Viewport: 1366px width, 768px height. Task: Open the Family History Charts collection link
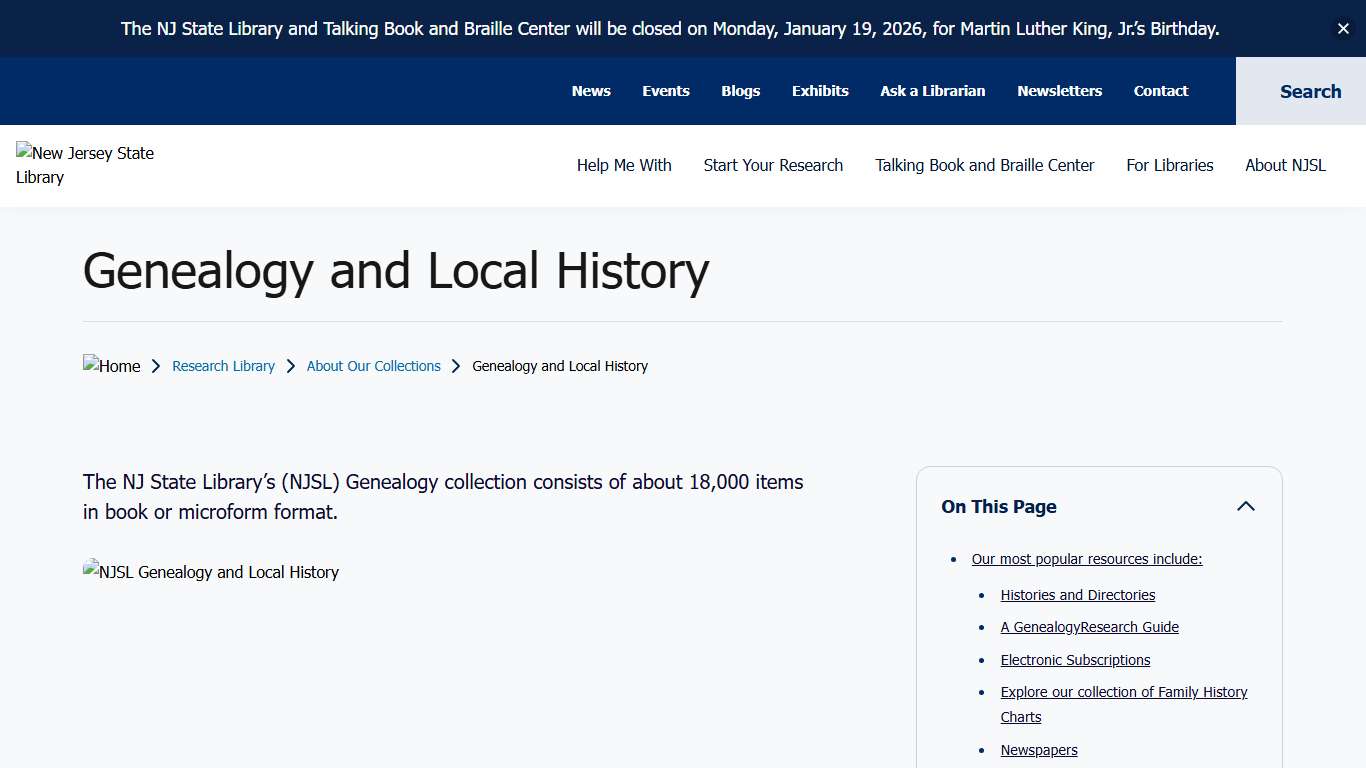click(x=1123, y=692)
